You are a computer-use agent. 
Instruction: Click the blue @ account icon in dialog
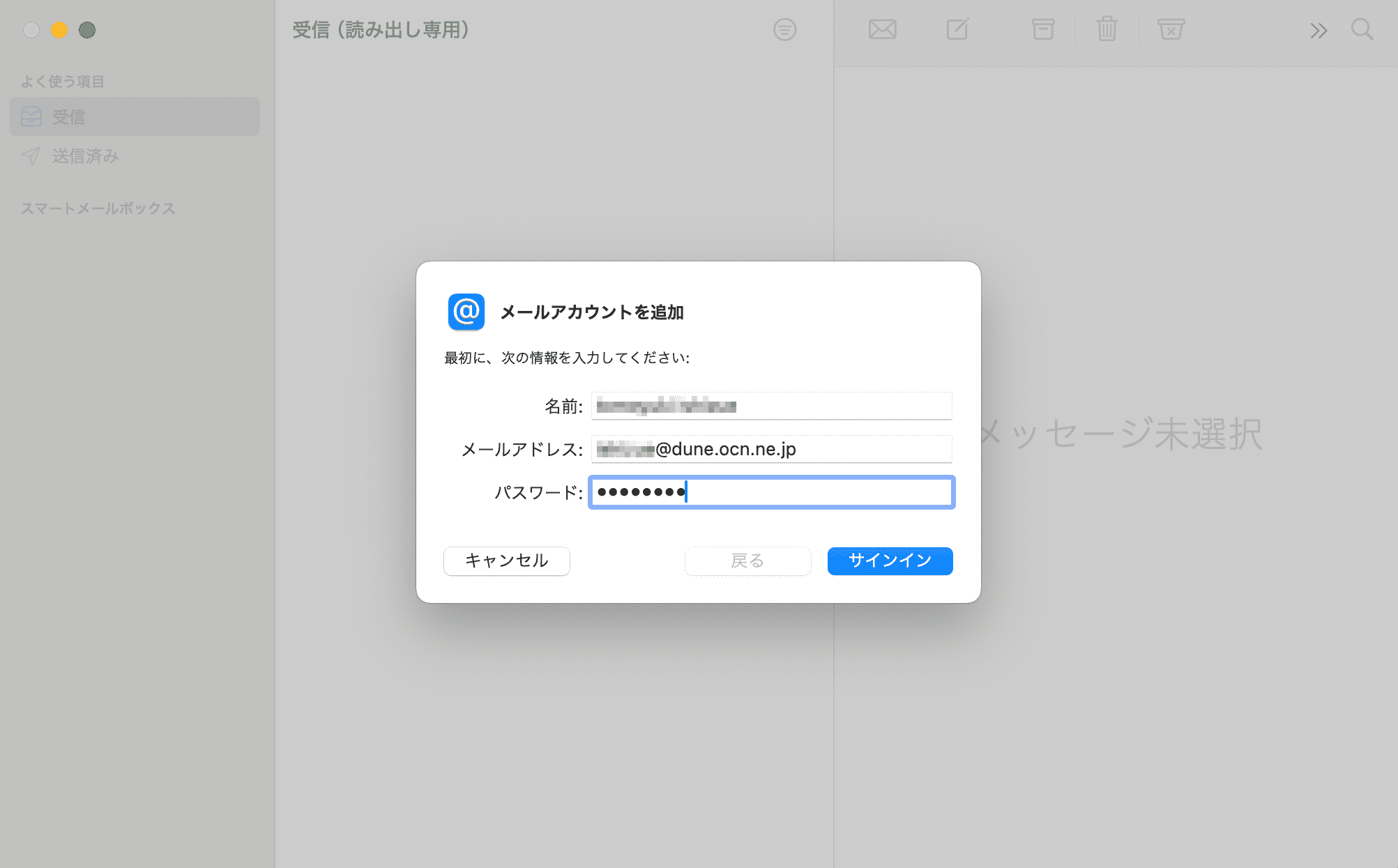tap(466, 312)
